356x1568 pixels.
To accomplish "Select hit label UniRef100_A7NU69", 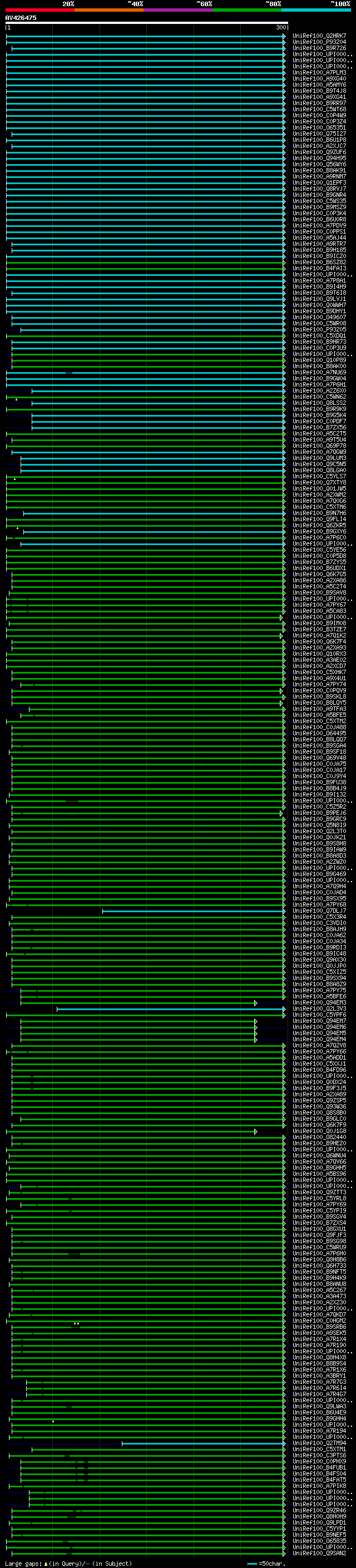I will [x=319, y=373].
